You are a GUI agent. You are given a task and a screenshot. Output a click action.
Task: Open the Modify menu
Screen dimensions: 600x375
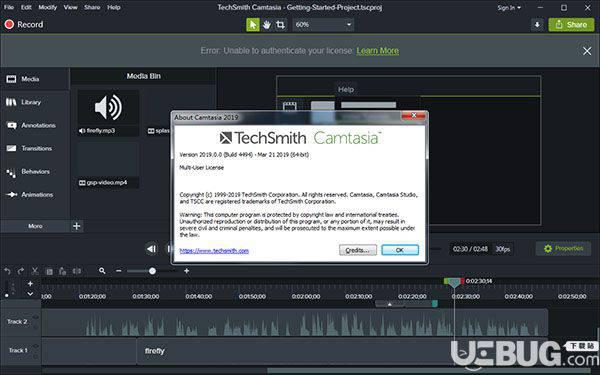(48, 7)
